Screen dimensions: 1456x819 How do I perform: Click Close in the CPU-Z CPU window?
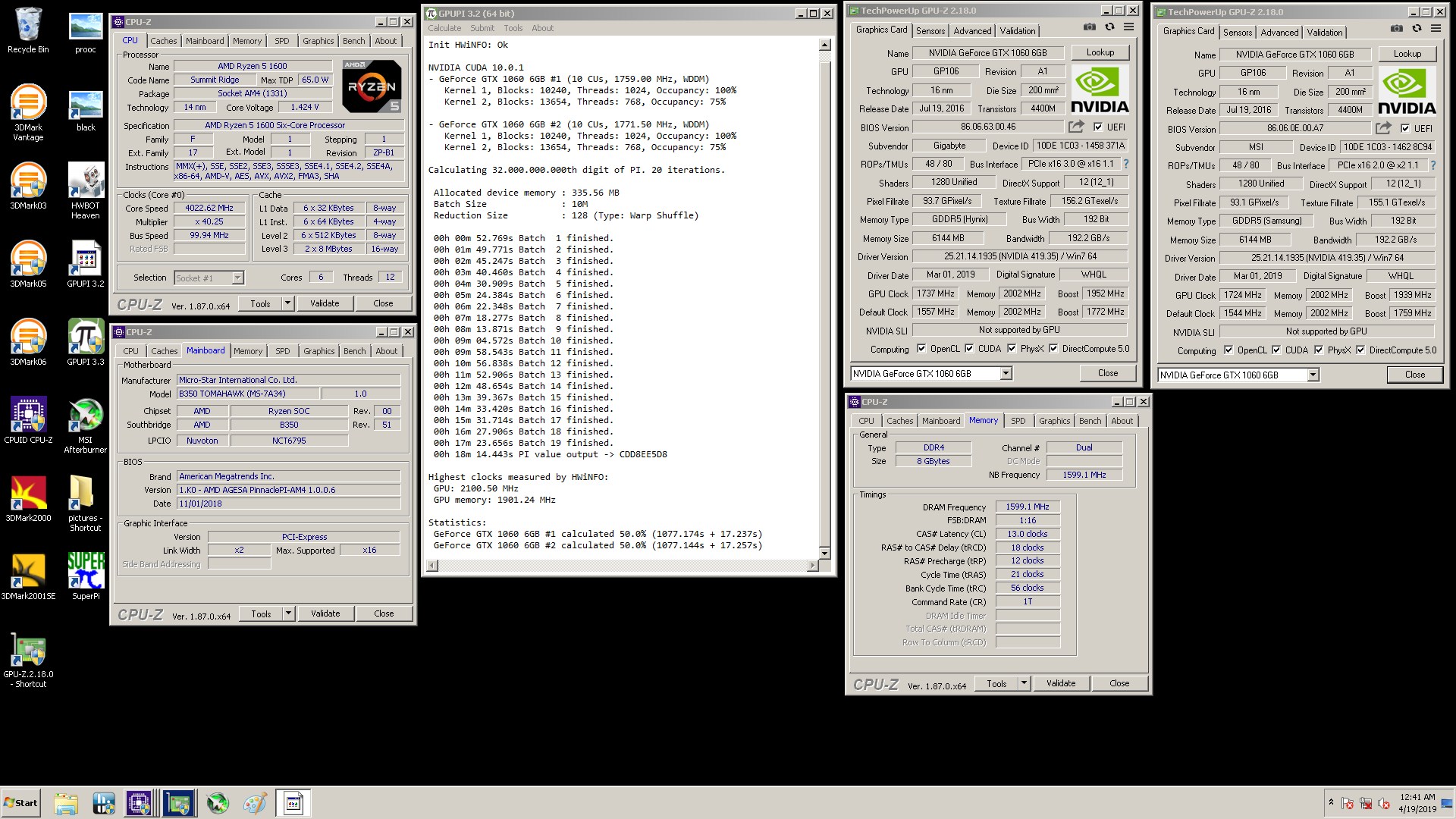(x=383, y=303)
